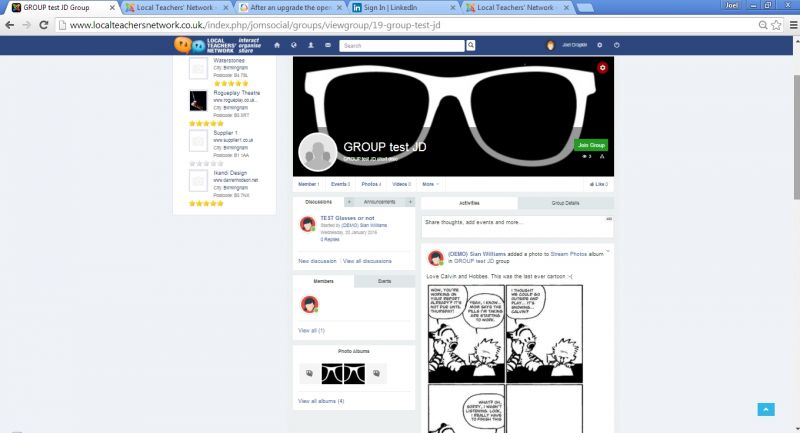This screenshot has width=800, height=433.
Task: Expand the More dropdown in group menu
Action: point(430,184)
